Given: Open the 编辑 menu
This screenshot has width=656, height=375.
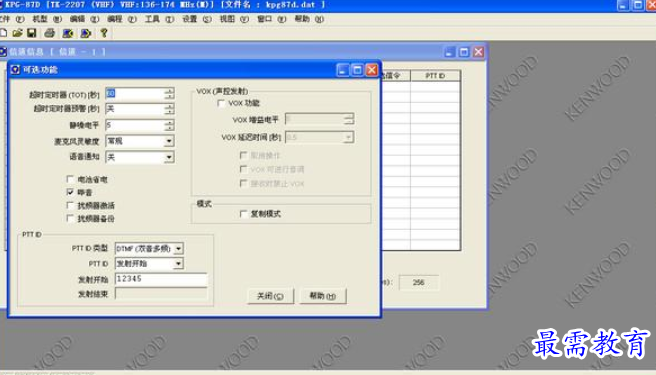Looking at the screenshot, I should (85, 19).
